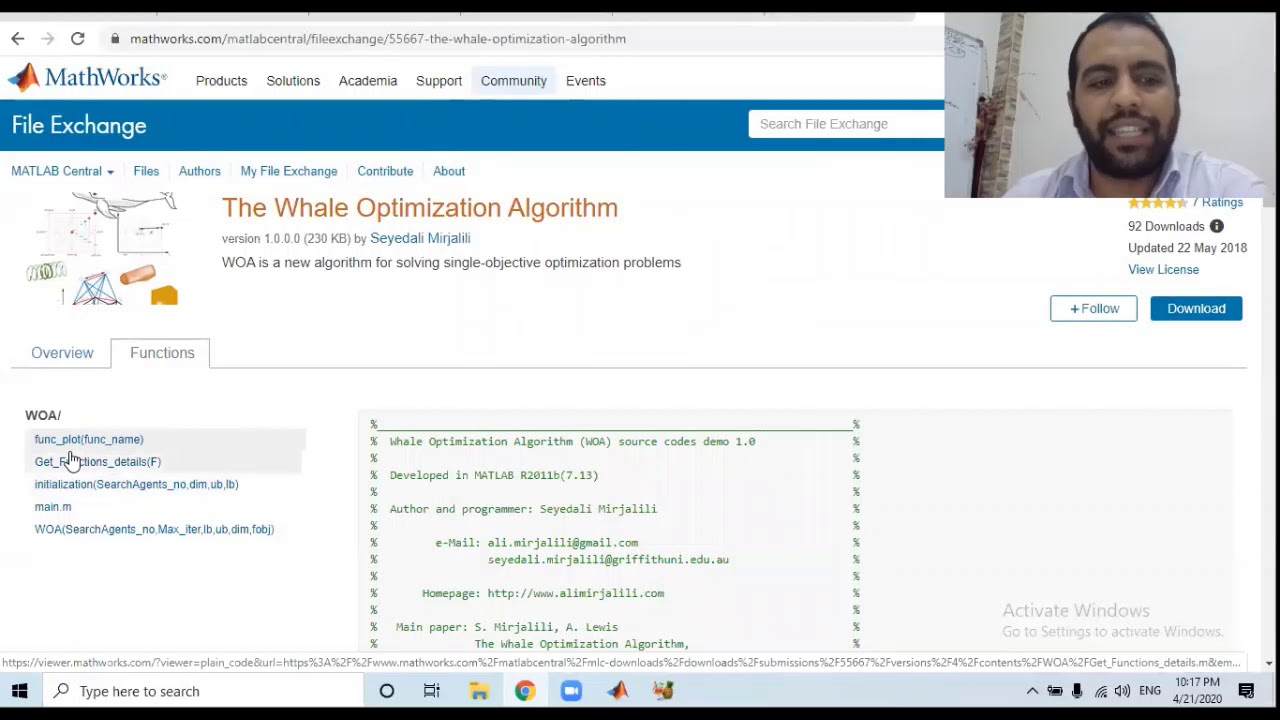Click the downloads info icon next to 92 Downloads

coord(1216,227)
